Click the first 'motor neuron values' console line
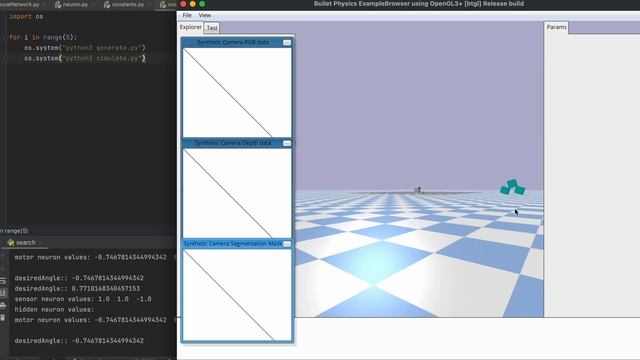640x360 pixels. click(90, 257)
